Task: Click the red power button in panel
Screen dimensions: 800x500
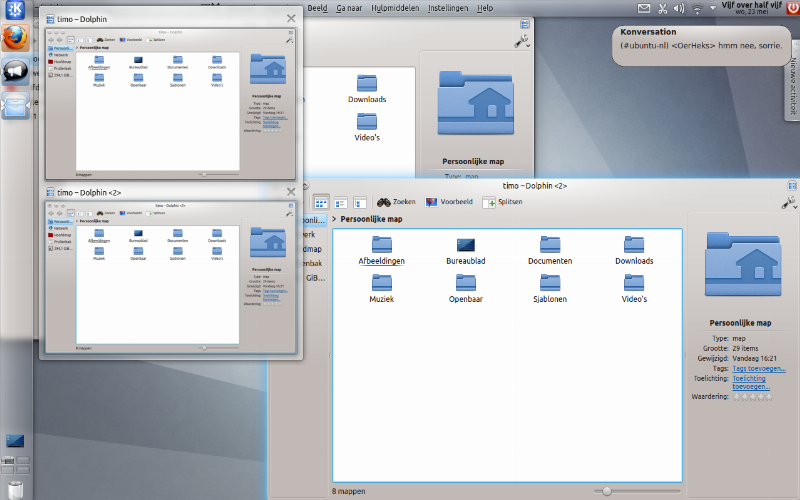Action: pyautogui.click(x=793, y=8)
